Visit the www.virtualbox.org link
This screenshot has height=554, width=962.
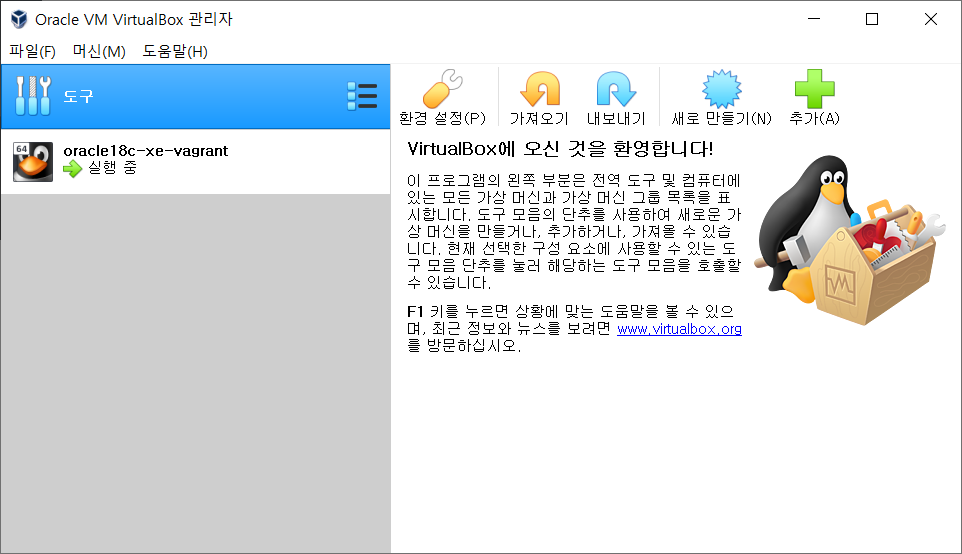679,329
